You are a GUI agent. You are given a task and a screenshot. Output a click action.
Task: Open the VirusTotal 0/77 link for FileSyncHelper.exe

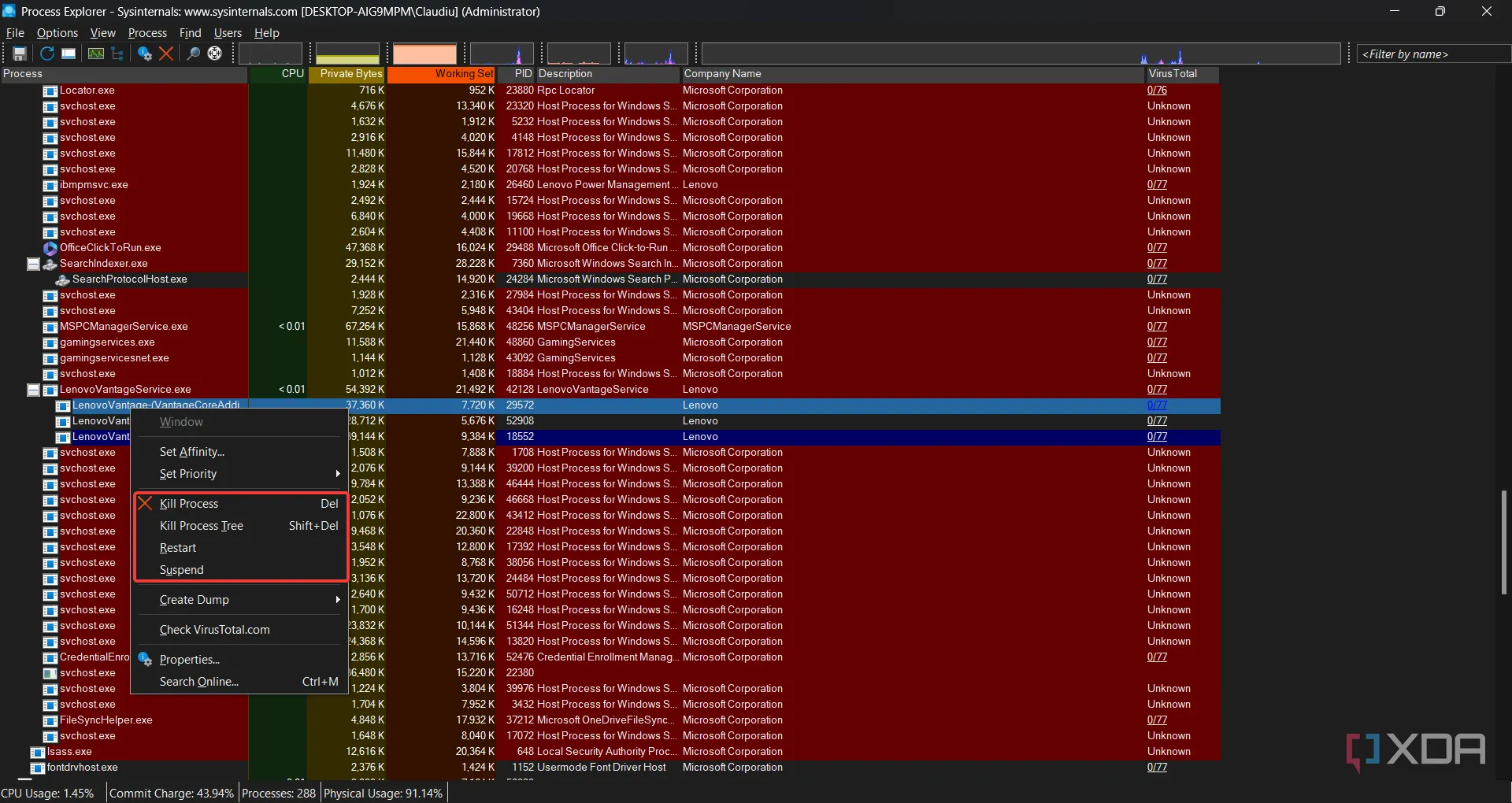[x=1157, y=720]
